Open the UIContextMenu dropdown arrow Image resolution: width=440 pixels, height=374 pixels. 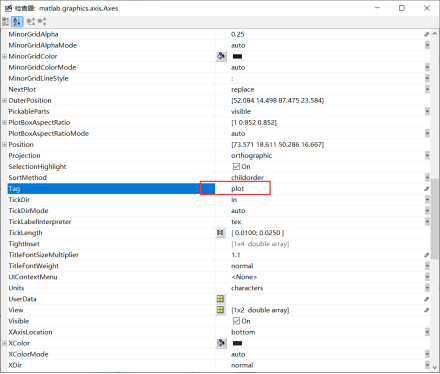[427, 277]
